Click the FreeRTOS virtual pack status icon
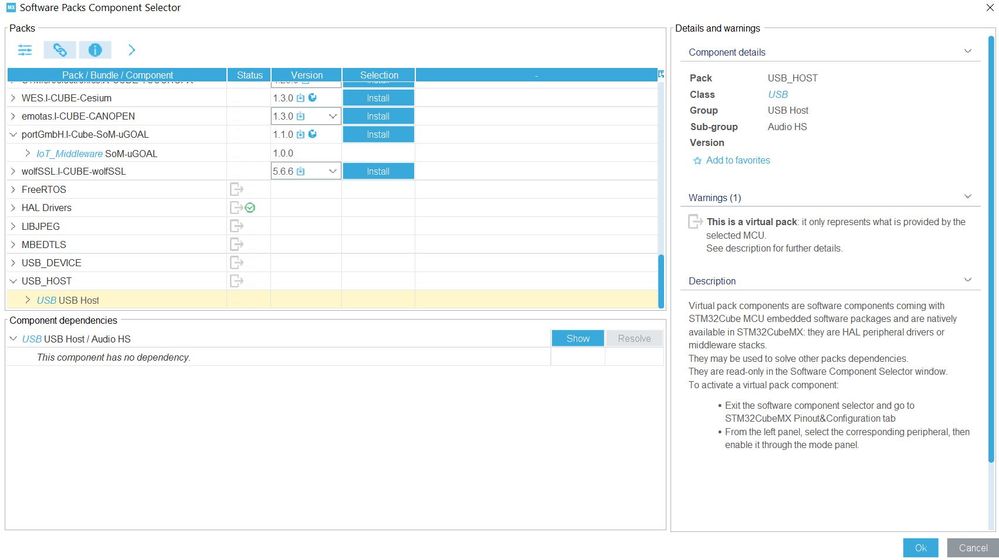This screenshot has width=999, height=560. [x=236, y=189]
